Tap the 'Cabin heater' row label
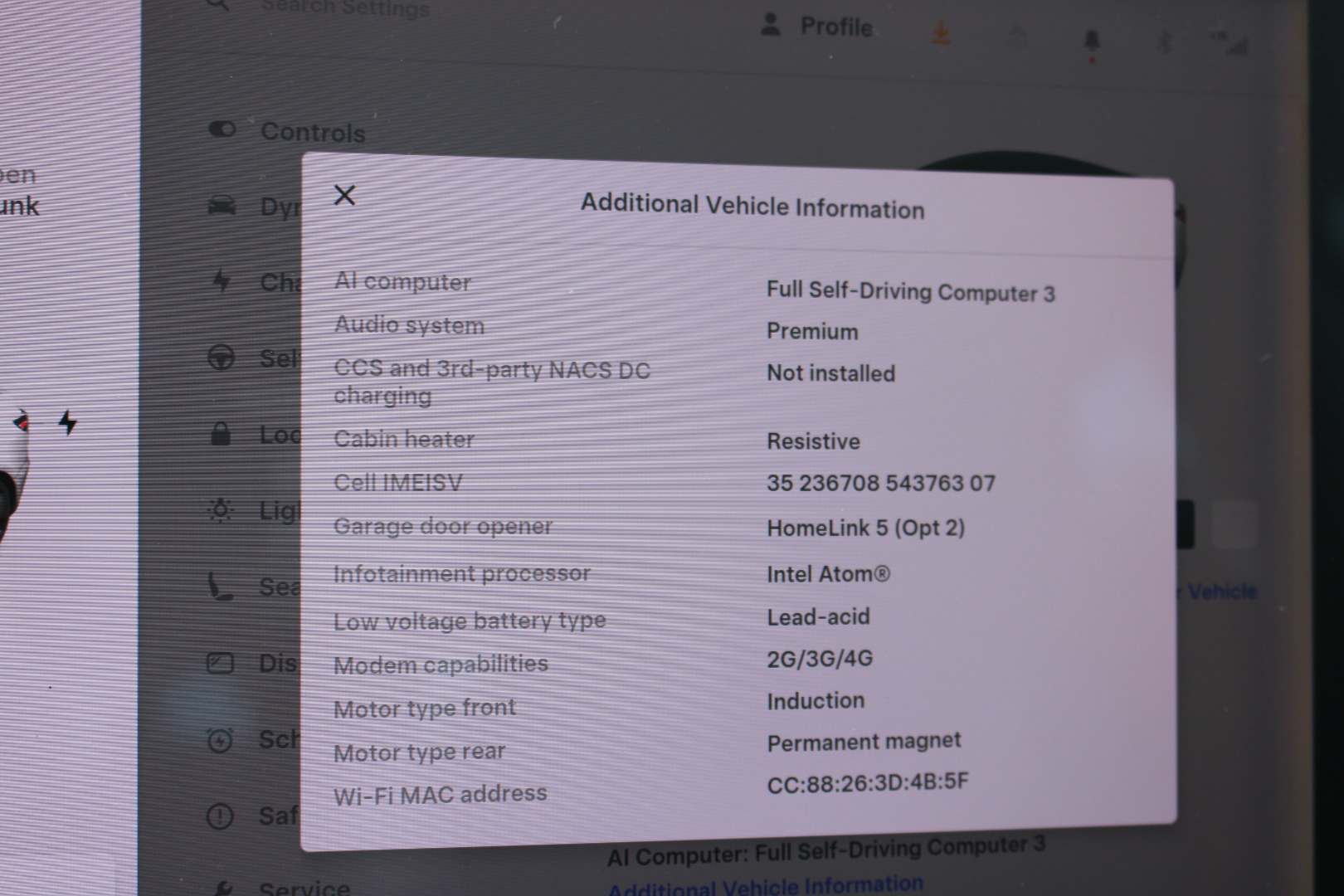Screen dimensions: 1344x896 (x=404, y=439)
